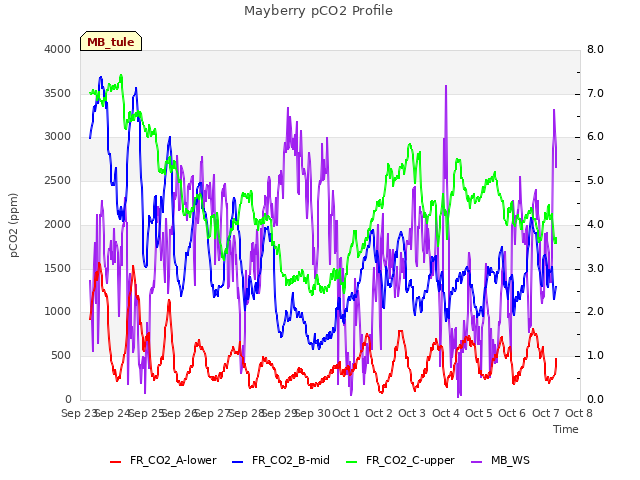Click the 1000 left axis tick label
This screenshot has height=480, width=640.
tap(58, 312)
